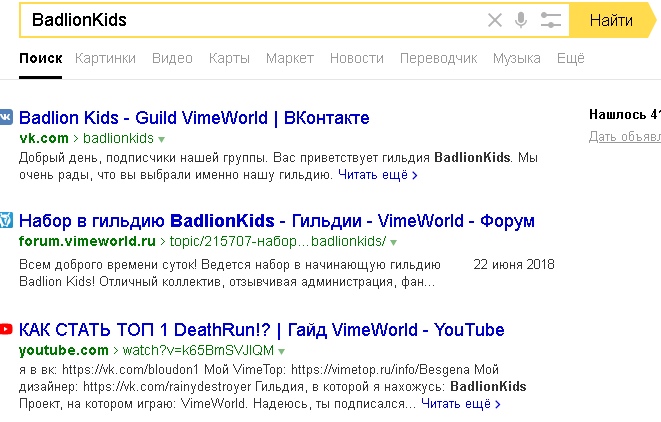Click the VK snippet starting Добрый день, подписчики
The width and height of the screenshot is (661, 422).
click(x=278, y=166)
